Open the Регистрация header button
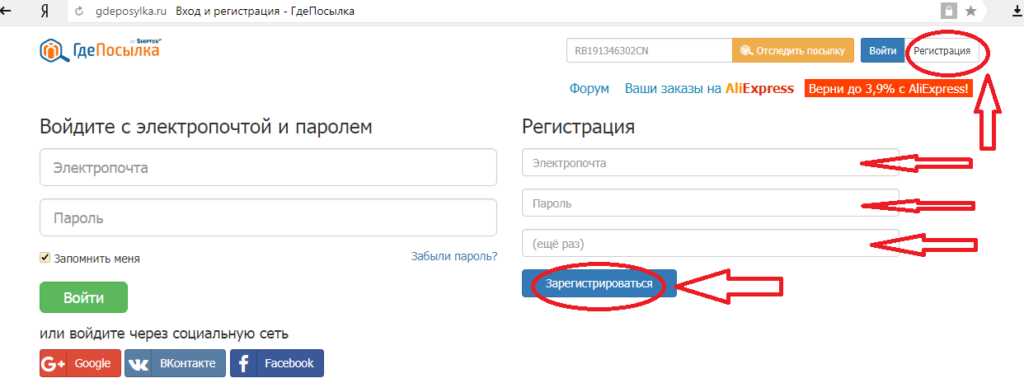Screen dimensions: 1024x378 click(x=942, y=50)
